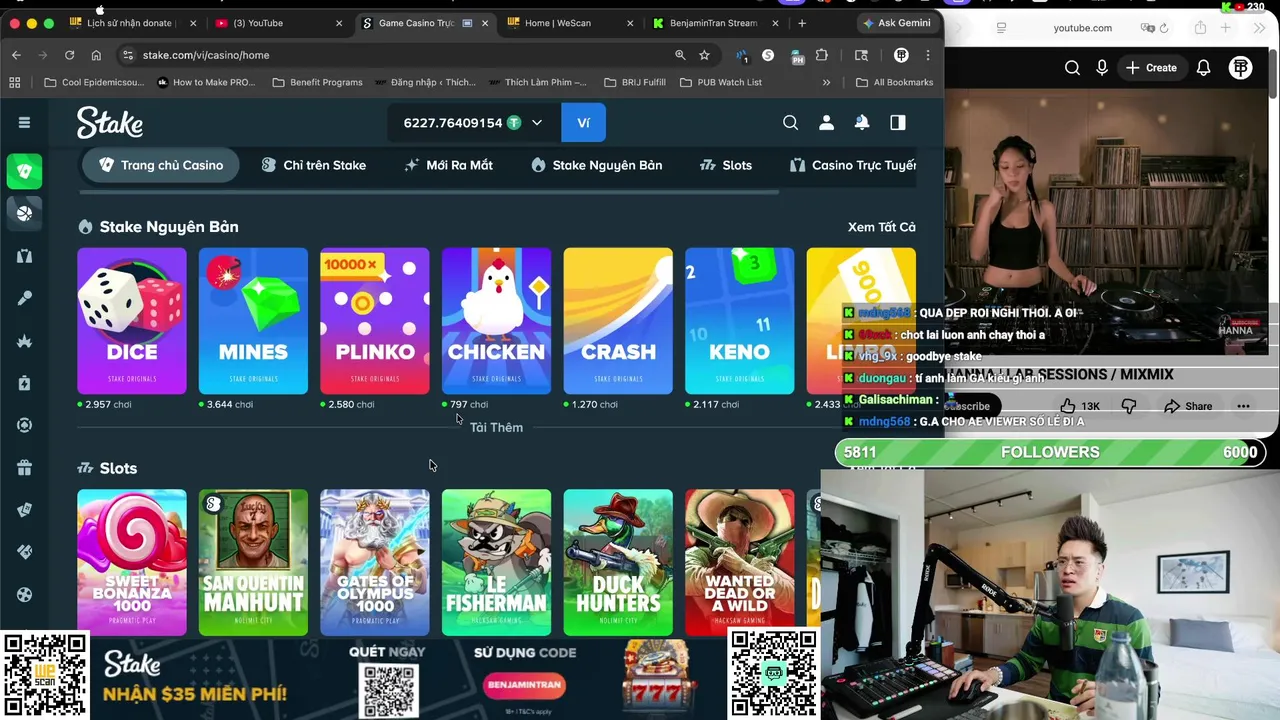Click YouTube Share button
1280x720 pixels.
click(1188, 406)
